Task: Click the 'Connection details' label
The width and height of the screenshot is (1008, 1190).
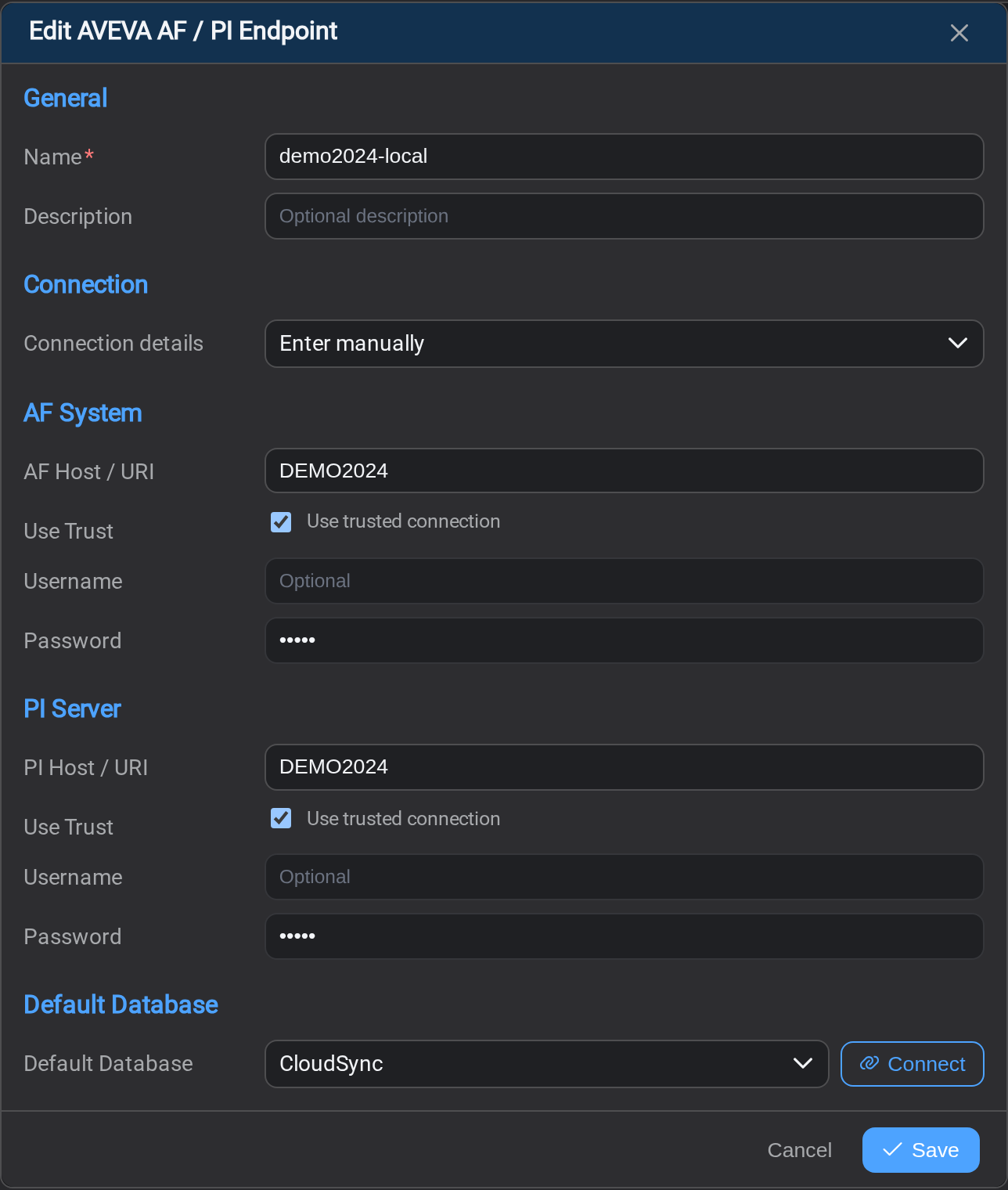Action: (x=113, y=344)
